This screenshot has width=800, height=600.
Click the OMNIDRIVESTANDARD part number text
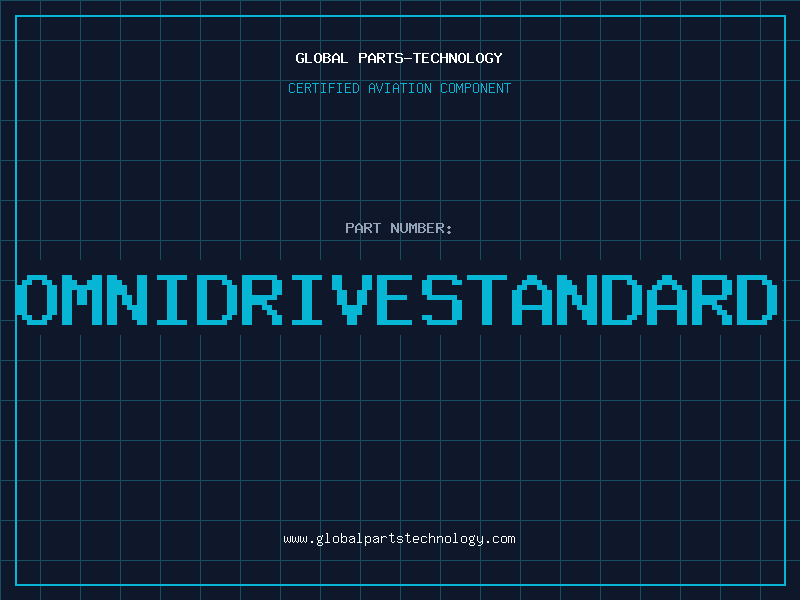point(397,300)
